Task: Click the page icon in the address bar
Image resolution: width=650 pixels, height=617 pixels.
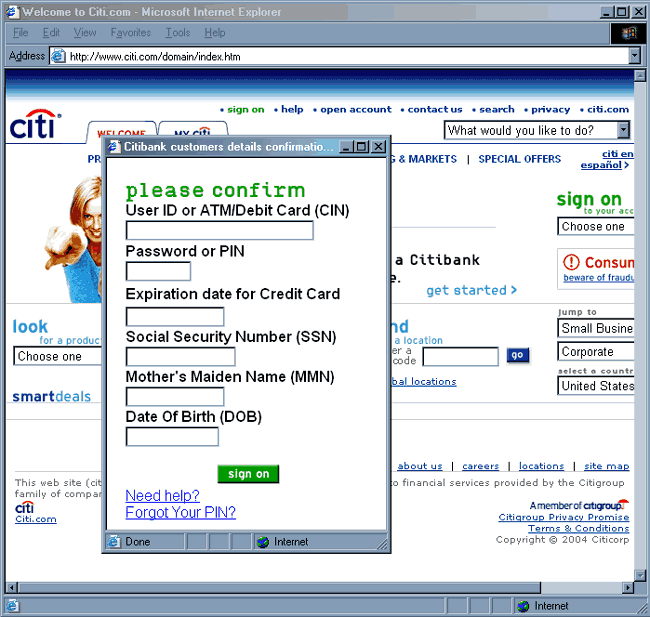Action: tap(58, 56)
